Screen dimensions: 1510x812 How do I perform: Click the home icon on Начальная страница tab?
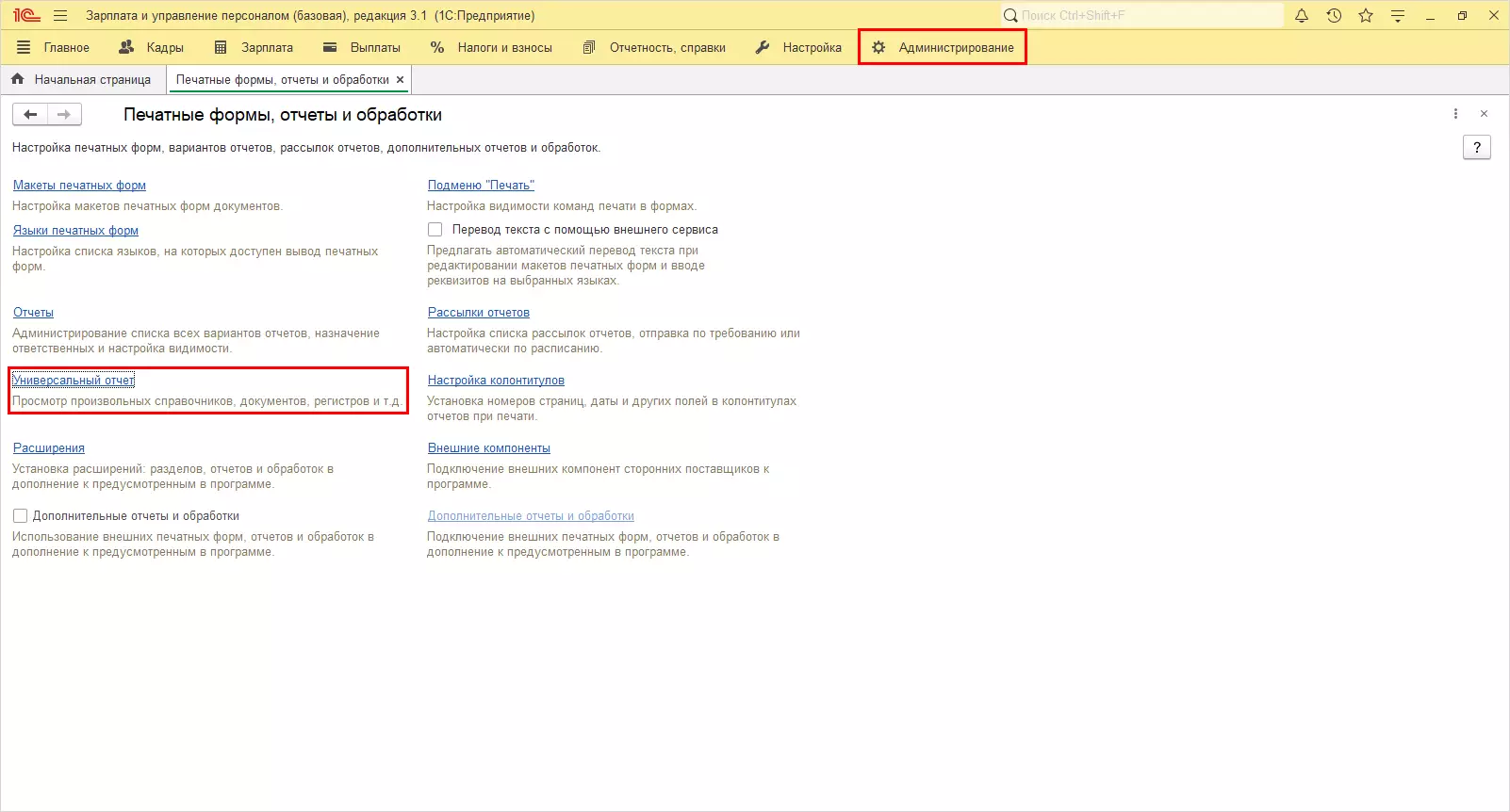pos(18,80)
